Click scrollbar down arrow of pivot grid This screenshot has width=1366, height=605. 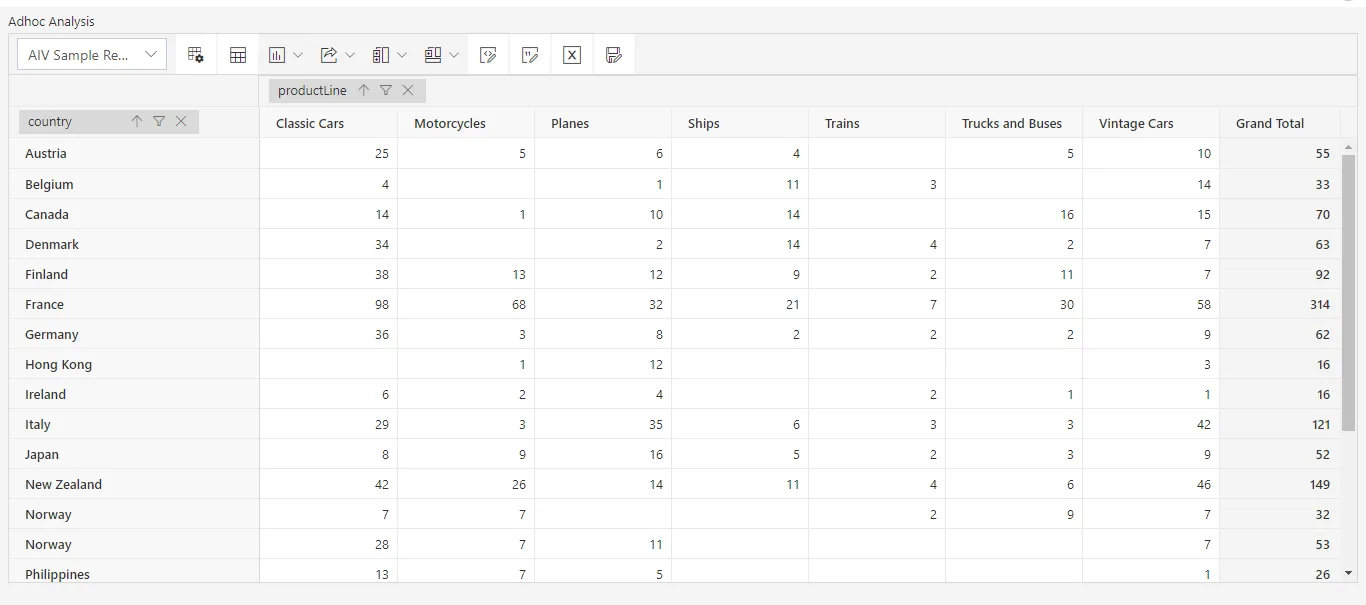[x=1348, y=573]
